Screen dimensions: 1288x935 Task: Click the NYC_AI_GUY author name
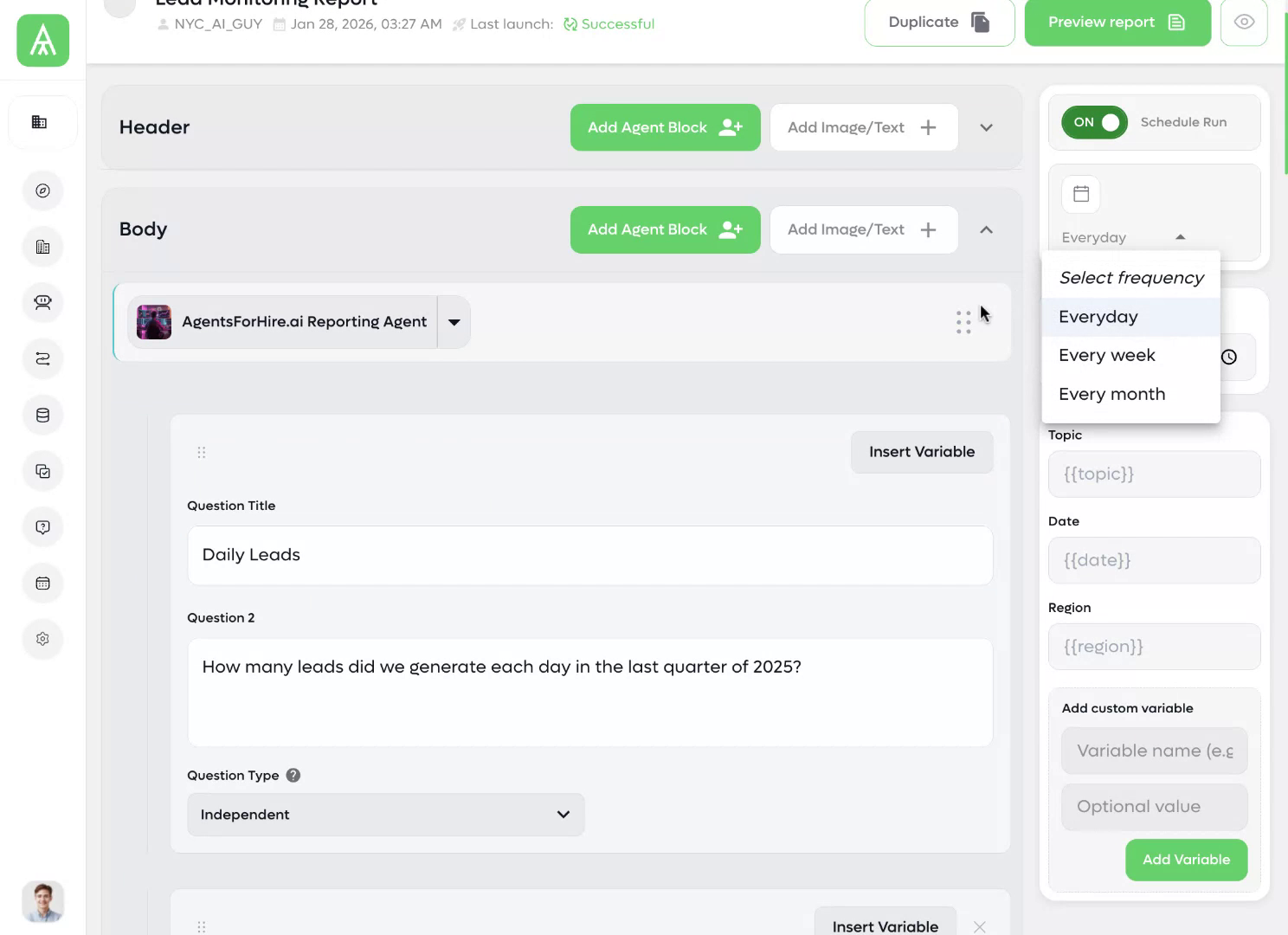(x=218, y=24)
